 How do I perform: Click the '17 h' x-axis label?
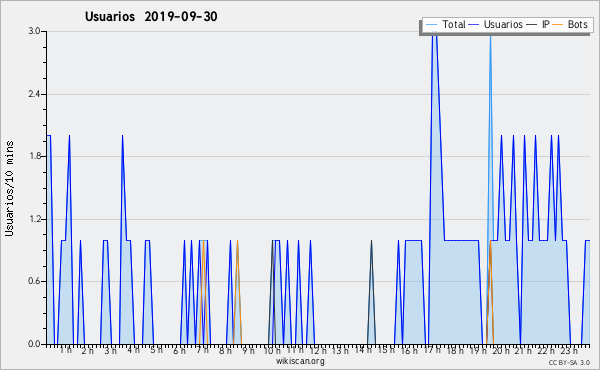[432, 350]
